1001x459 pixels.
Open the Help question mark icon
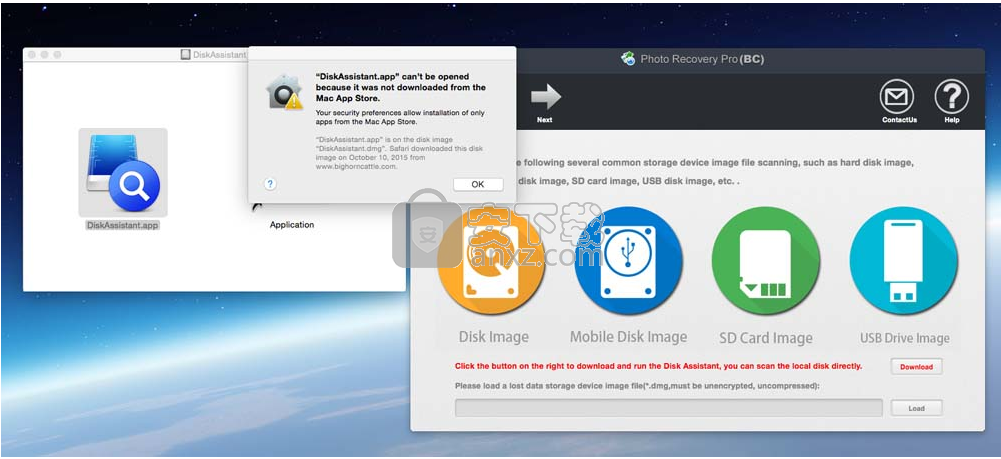(951, 96)
